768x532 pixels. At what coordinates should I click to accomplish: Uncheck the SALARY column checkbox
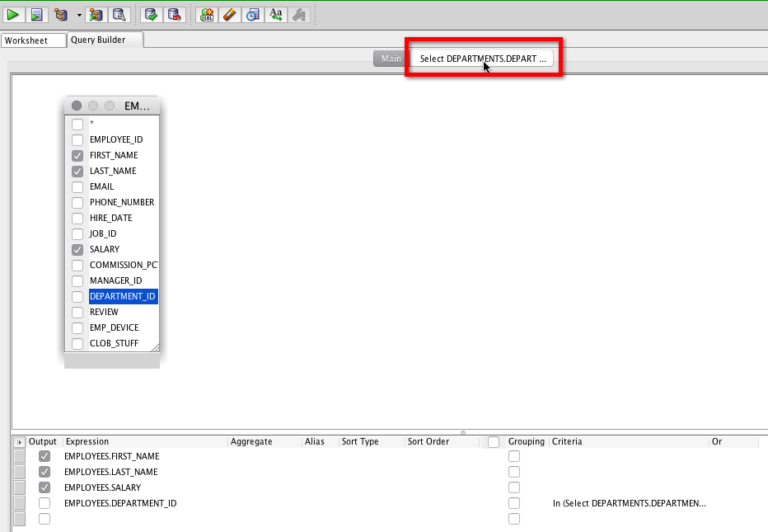click(x=77, y=249)
